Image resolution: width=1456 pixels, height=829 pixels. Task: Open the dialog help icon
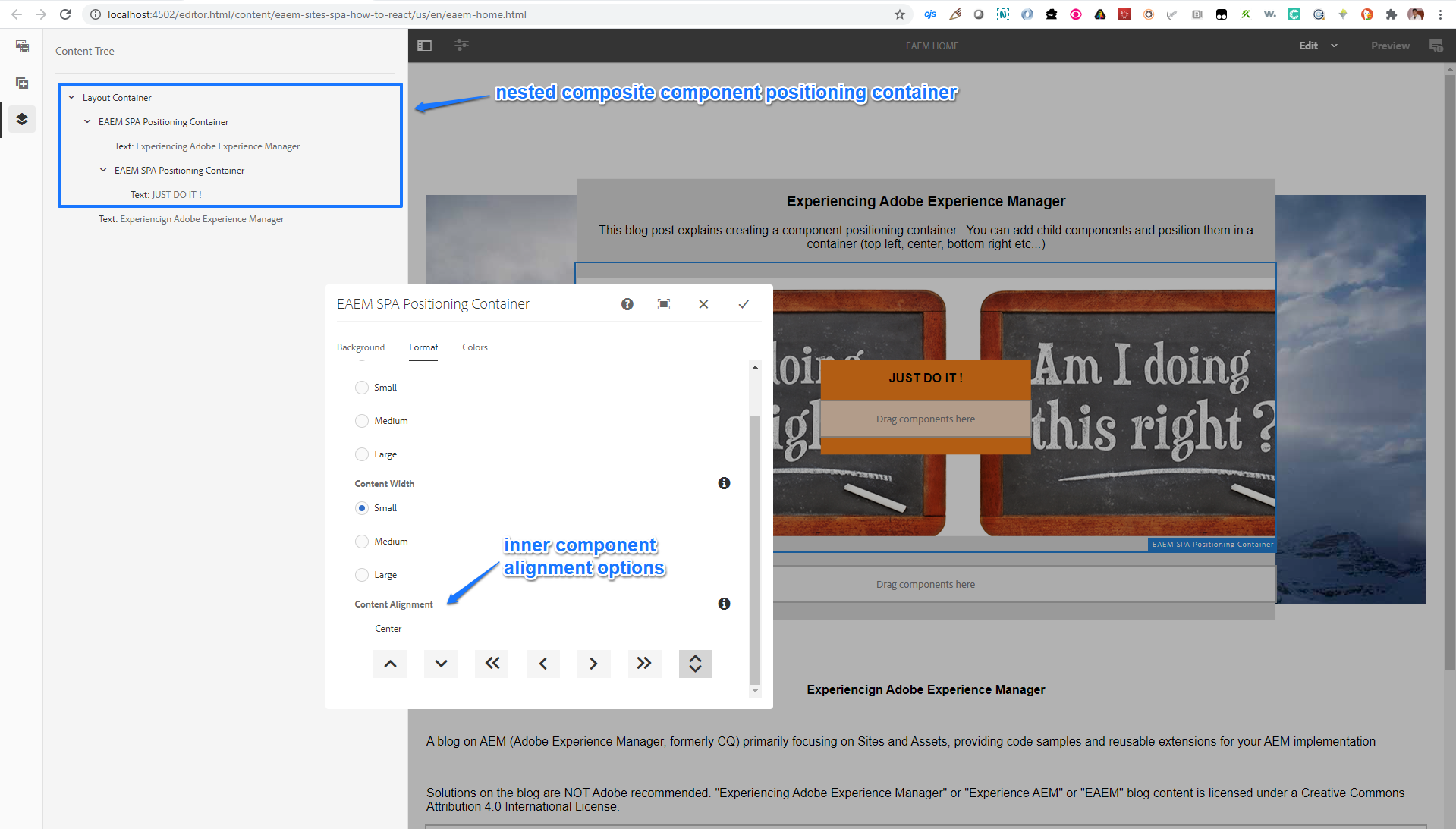tap(627, 304)
